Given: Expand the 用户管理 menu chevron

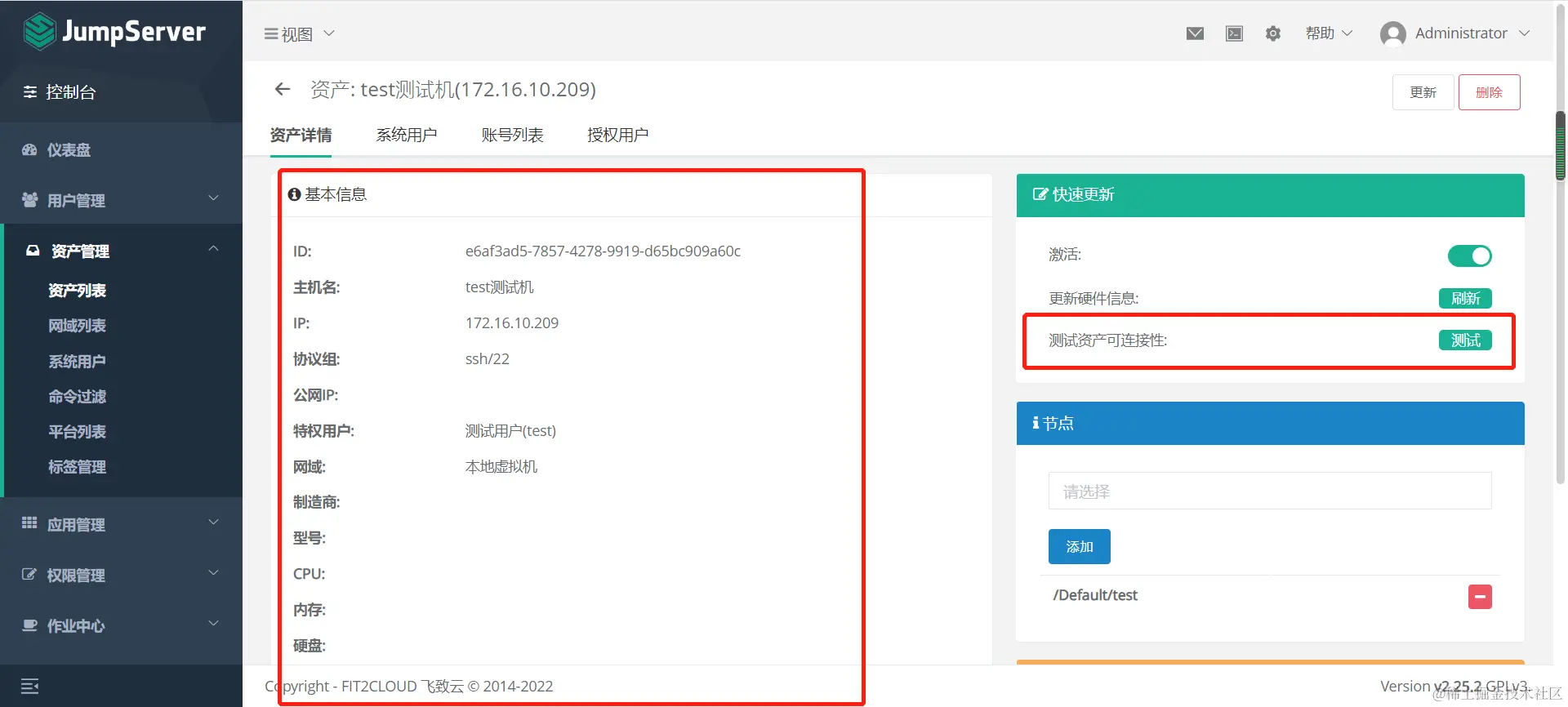Looking at the screenshot, I should [x=213, y=198].
